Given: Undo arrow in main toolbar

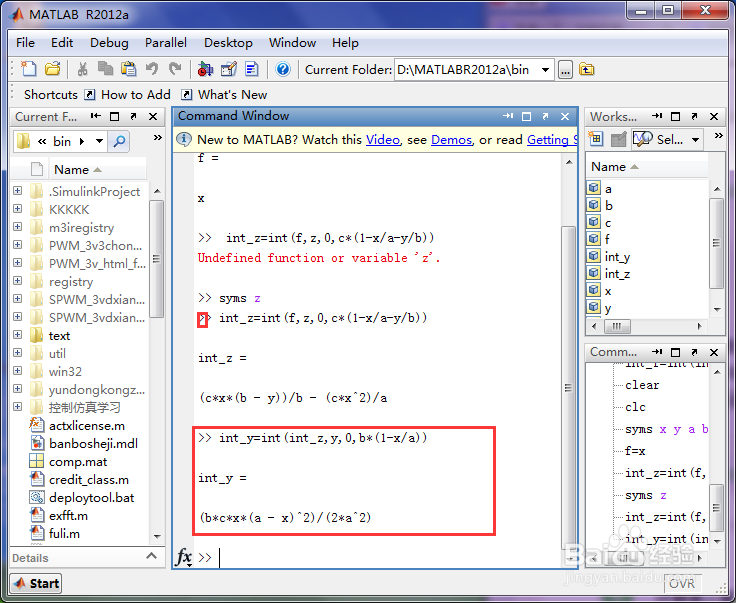Looking at the screenshot, I should tap(152, 69).
